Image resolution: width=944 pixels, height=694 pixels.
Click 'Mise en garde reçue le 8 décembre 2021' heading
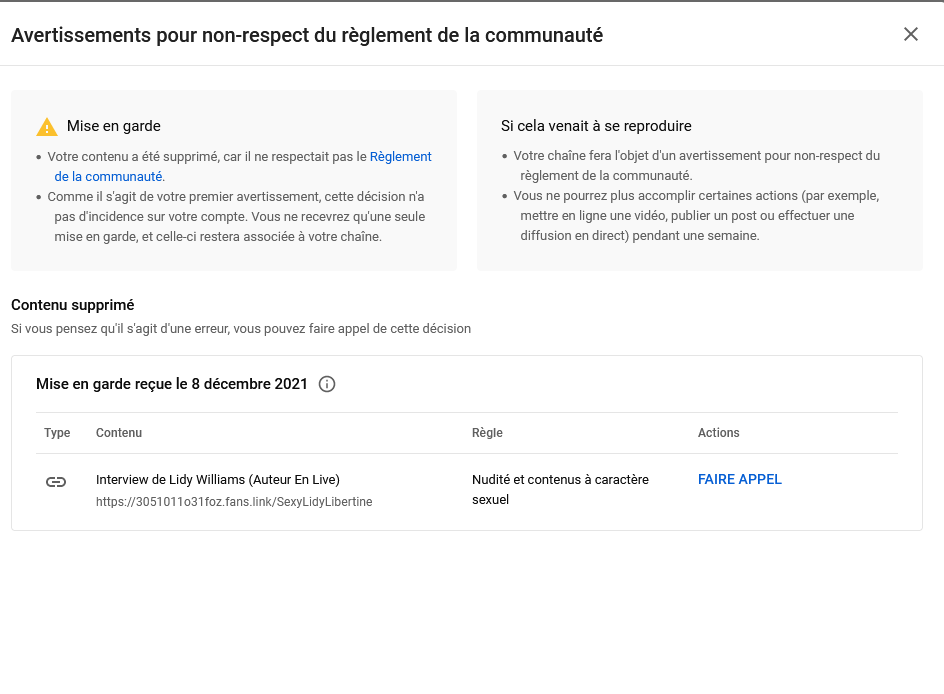pyautogui.click(x=172, y=384)
